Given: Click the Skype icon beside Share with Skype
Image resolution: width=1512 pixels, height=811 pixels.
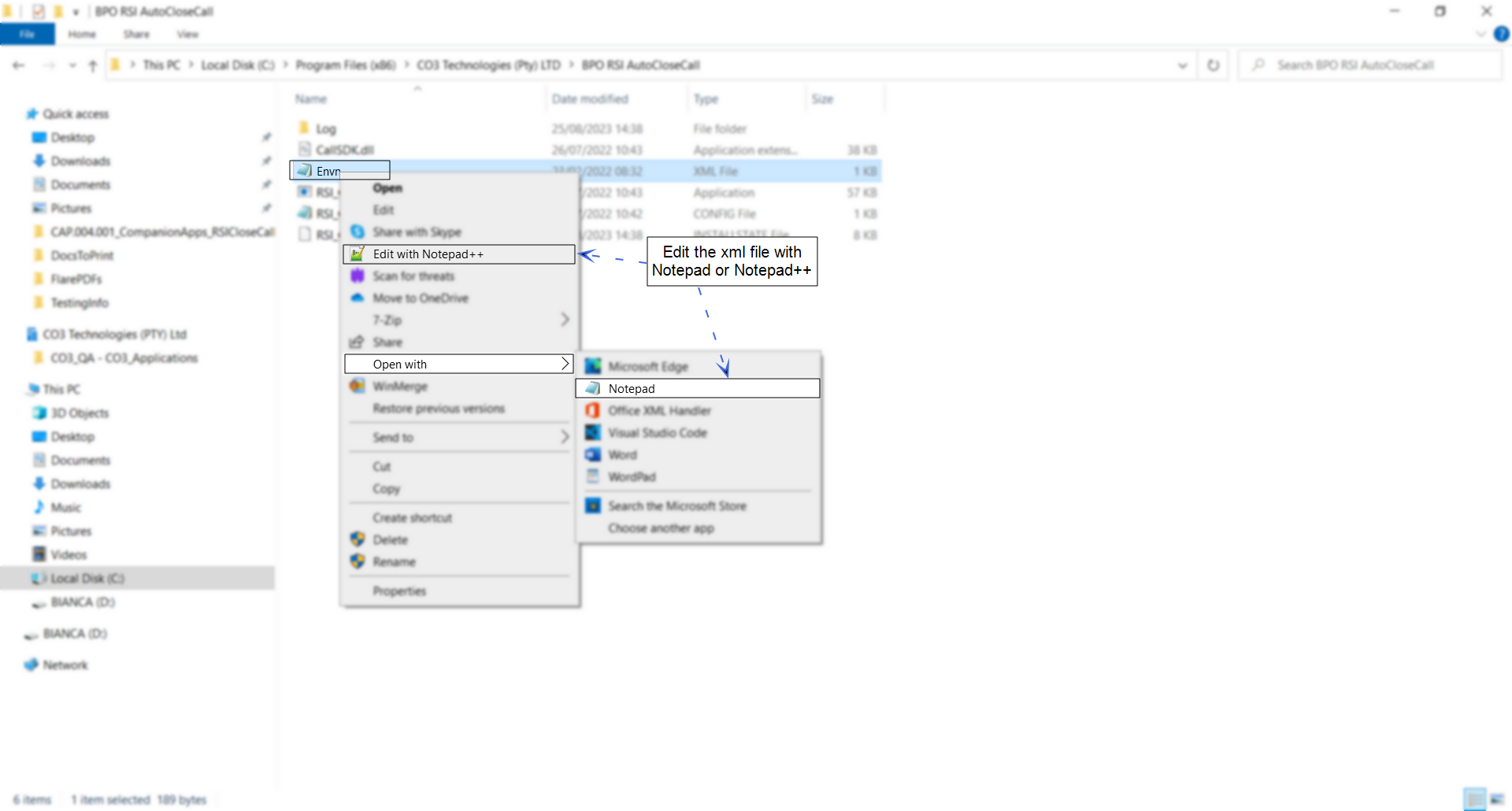Looking at the screenshot, I should tap(358, 231).
